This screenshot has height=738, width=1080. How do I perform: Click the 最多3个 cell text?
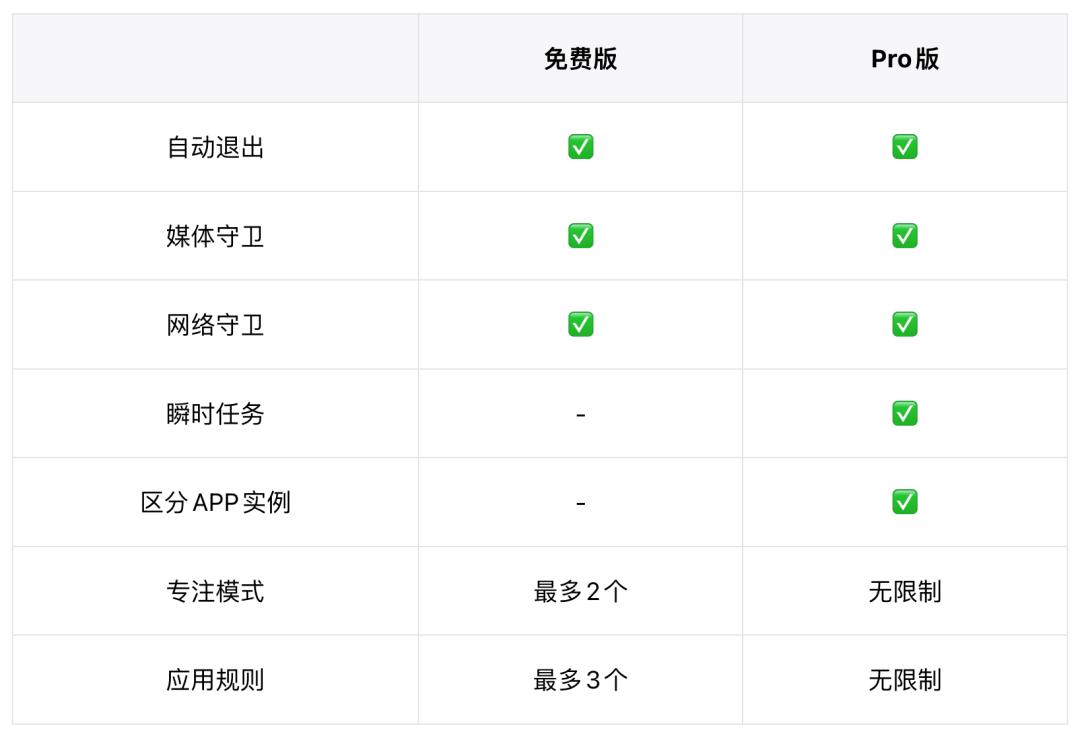(580, 680)
